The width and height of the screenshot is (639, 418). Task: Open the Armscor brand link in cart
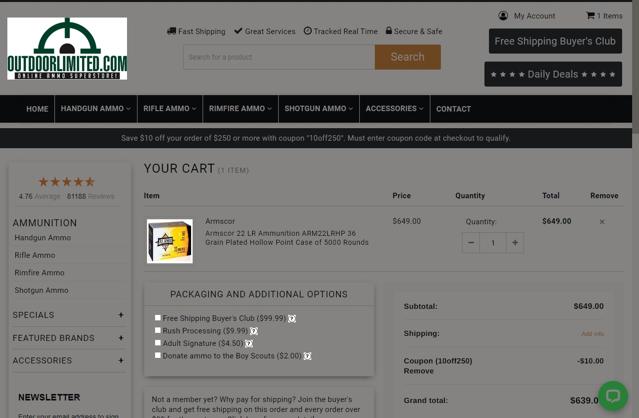(x=220, y=221)
